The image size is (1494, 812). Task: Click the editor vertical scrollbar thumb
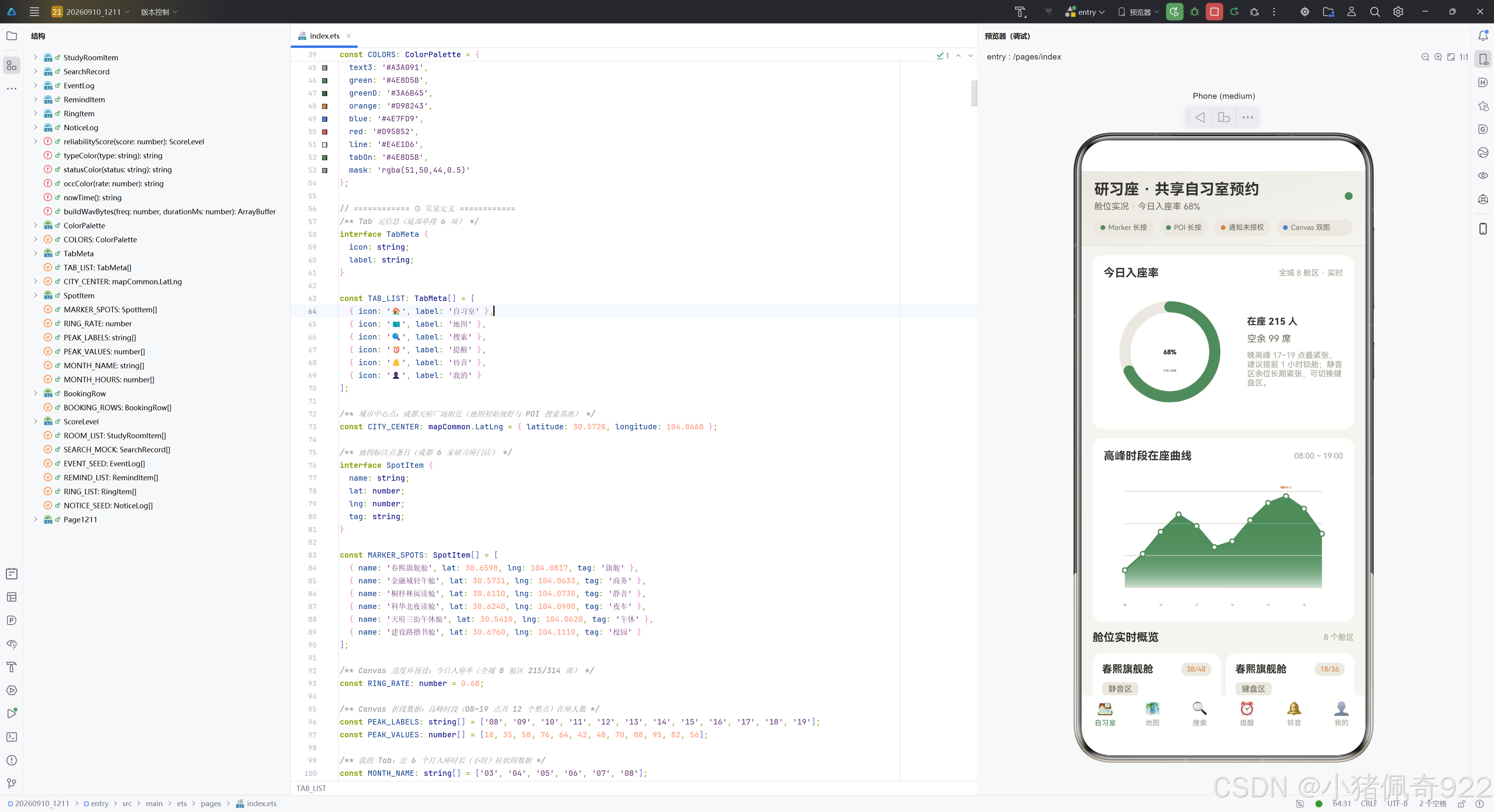point(974,93)
